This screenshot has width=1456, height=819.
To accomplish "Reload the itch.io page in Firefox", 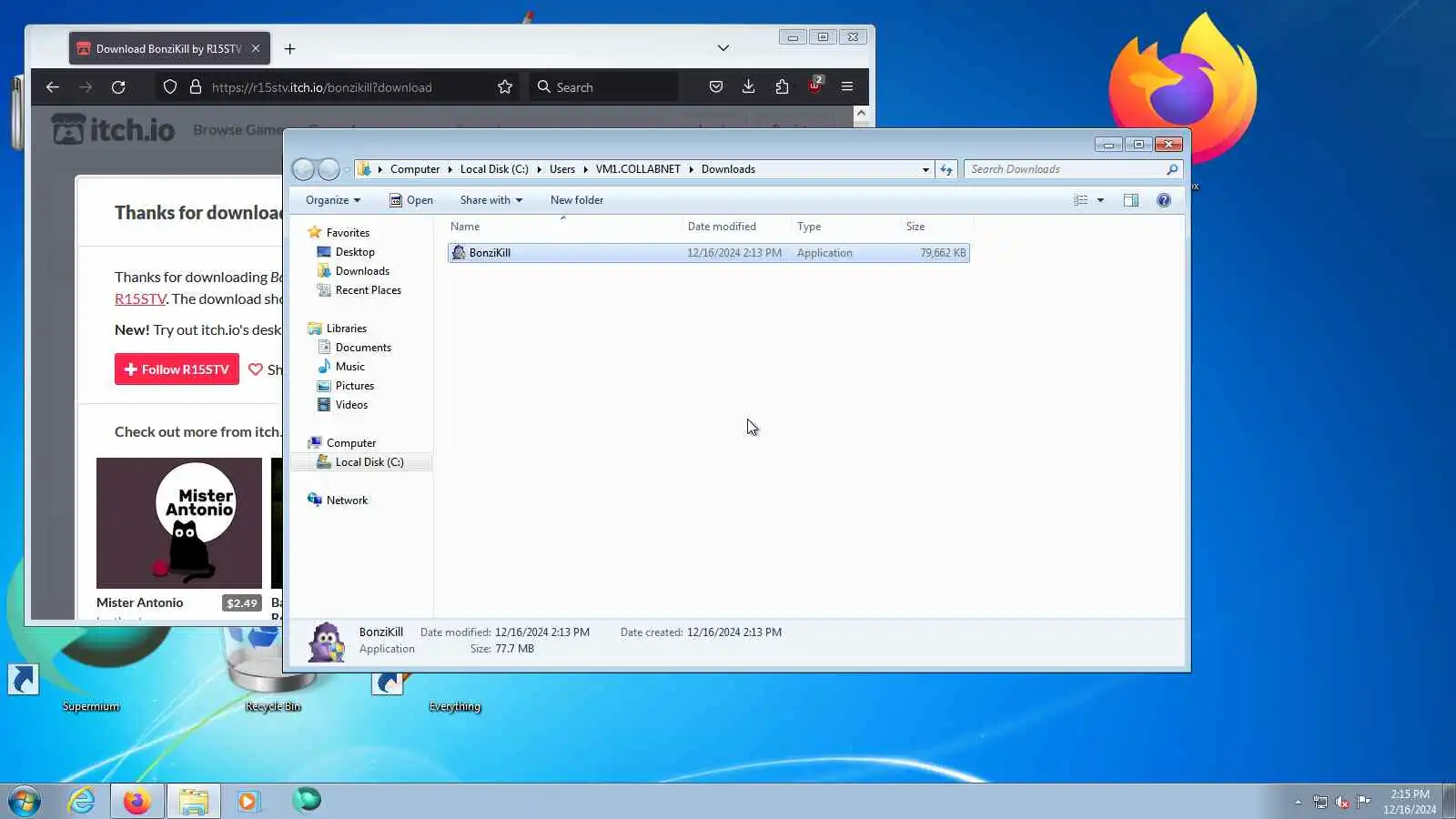I will pos(118,87).
